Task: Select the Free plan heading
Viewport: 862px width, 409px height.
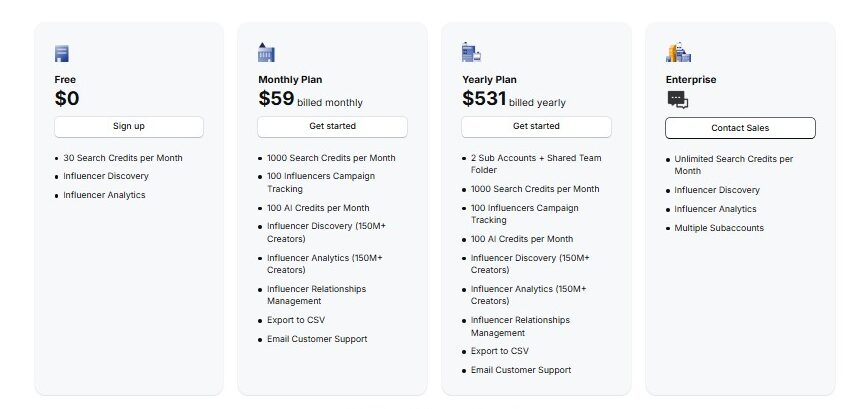Action: pyautogui.click(x=65, y=79)
